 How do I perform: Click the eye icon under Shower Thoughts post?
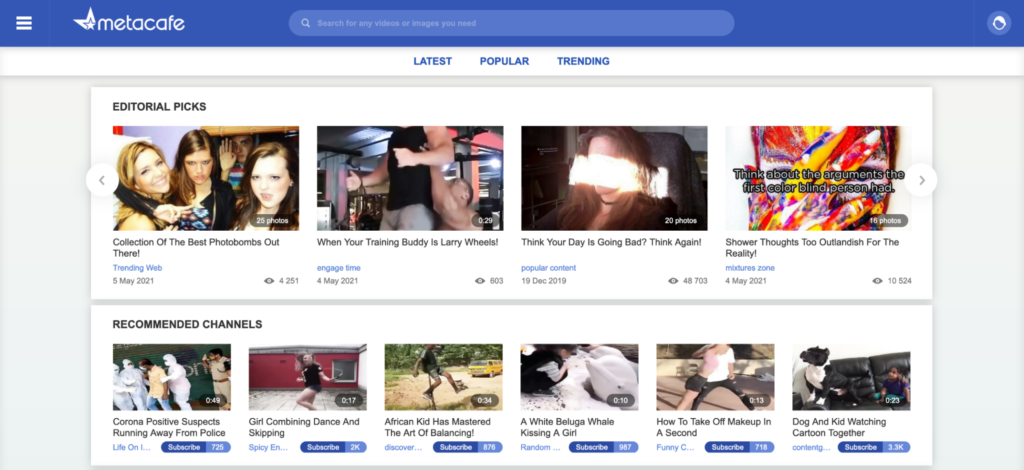tap(877, 281)
